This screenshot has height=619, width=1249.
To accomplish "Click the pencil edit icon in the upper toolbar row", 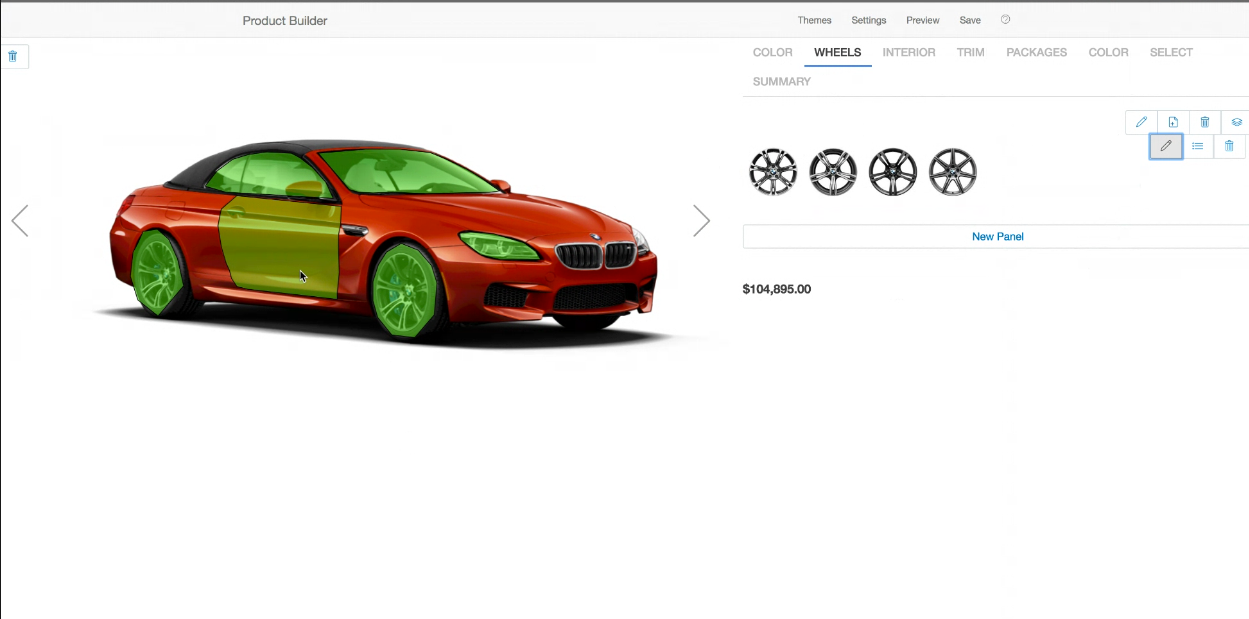I will click(1141, 122).
